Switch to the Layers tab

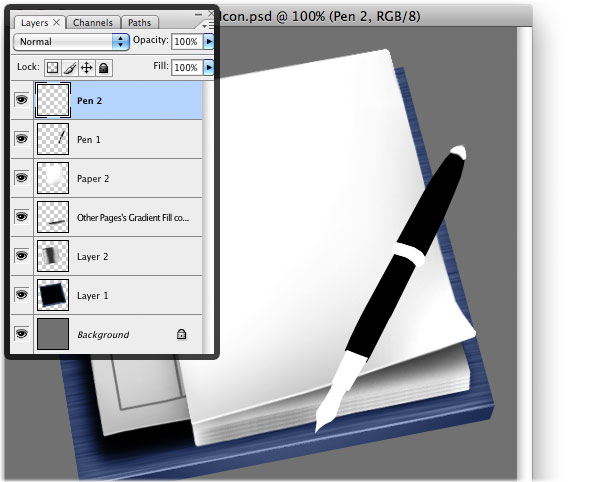(34, 23)
